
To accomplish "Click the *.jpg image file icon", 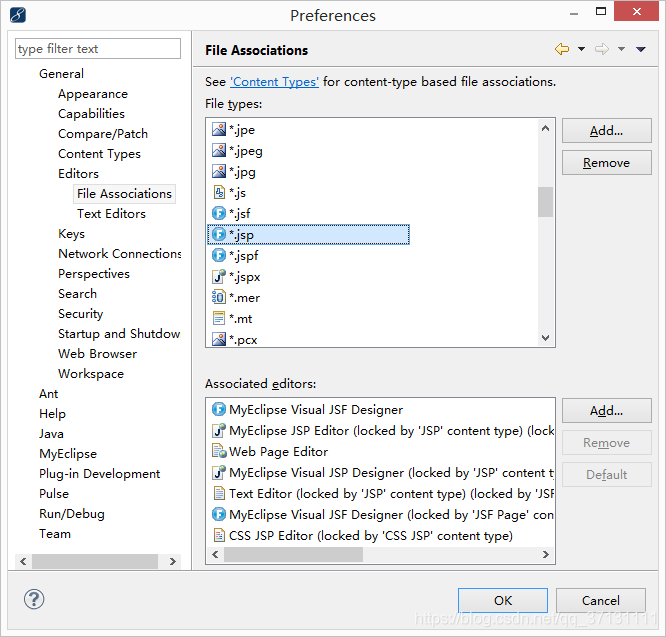I will [219, 171].
